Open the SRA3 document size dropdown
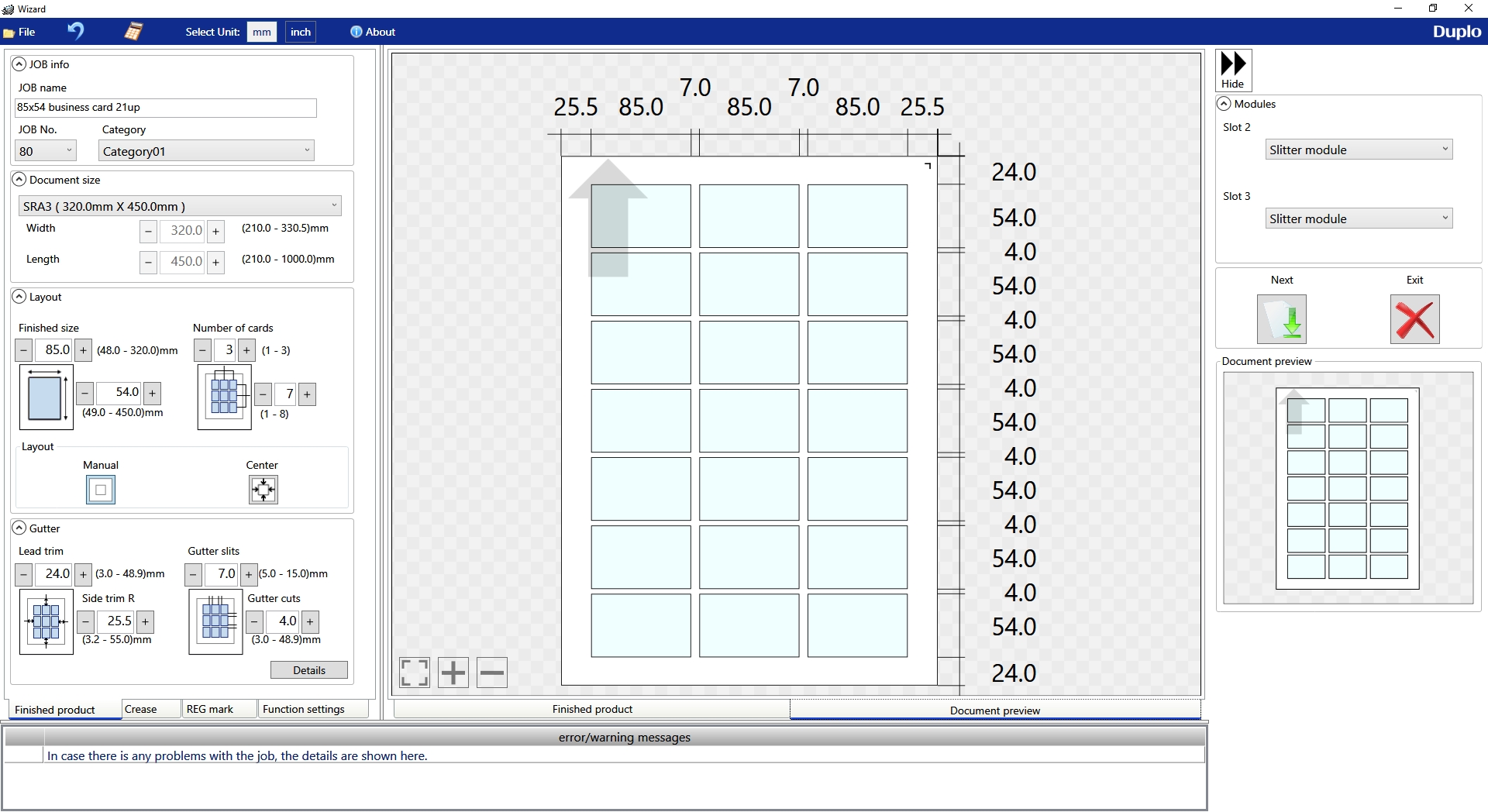The image size is (1488, 812). click(x=180, y=206)
